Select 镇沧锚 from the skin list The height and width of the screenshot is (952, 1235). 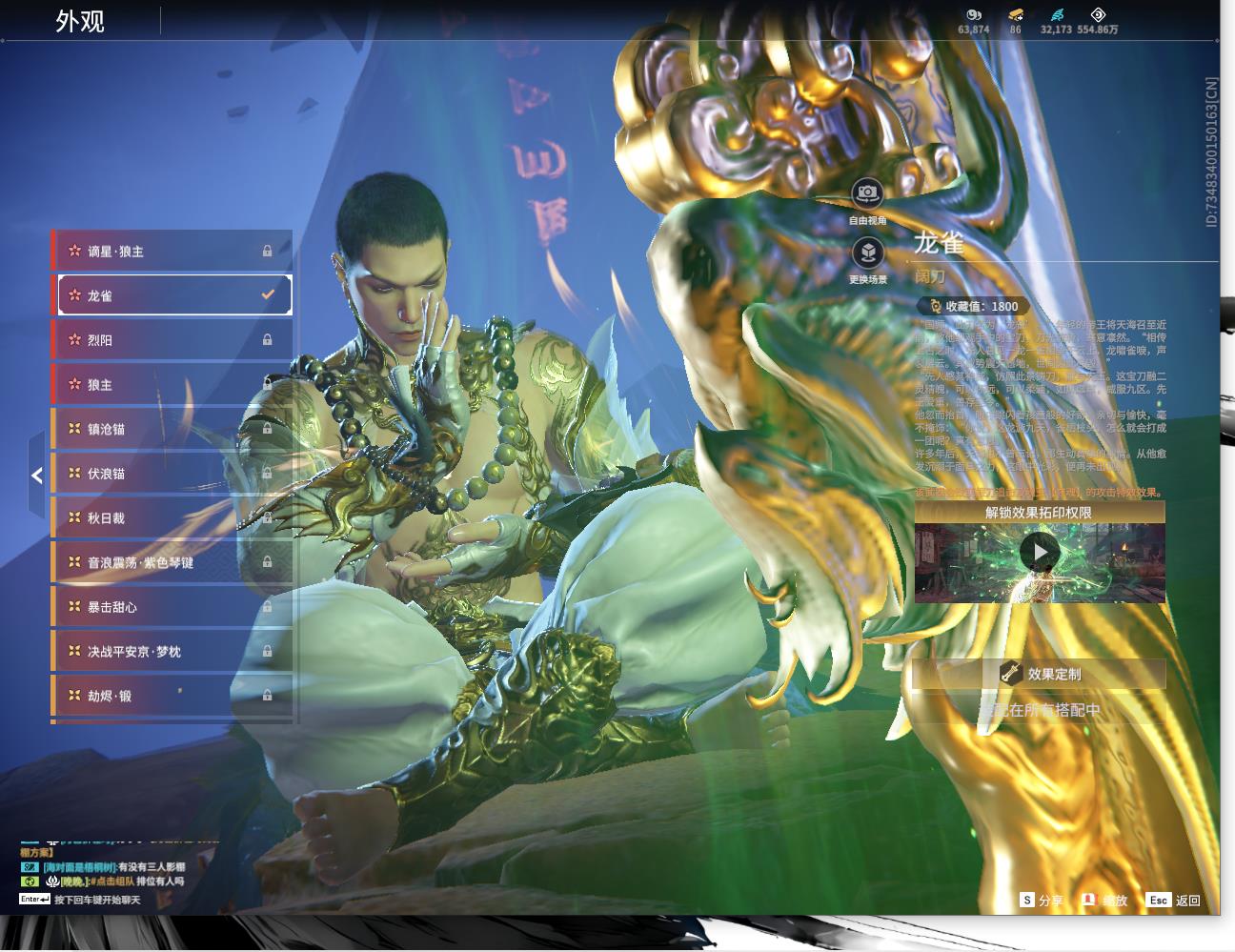pyautogui.click(x=172, y=429)
